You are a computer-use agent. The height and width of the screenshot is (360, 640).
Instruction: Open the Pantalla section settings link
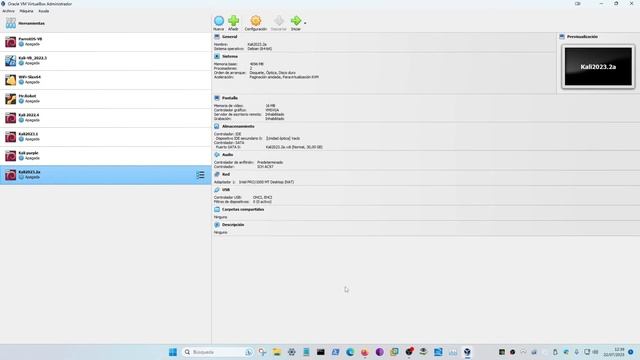pos(229,98)
